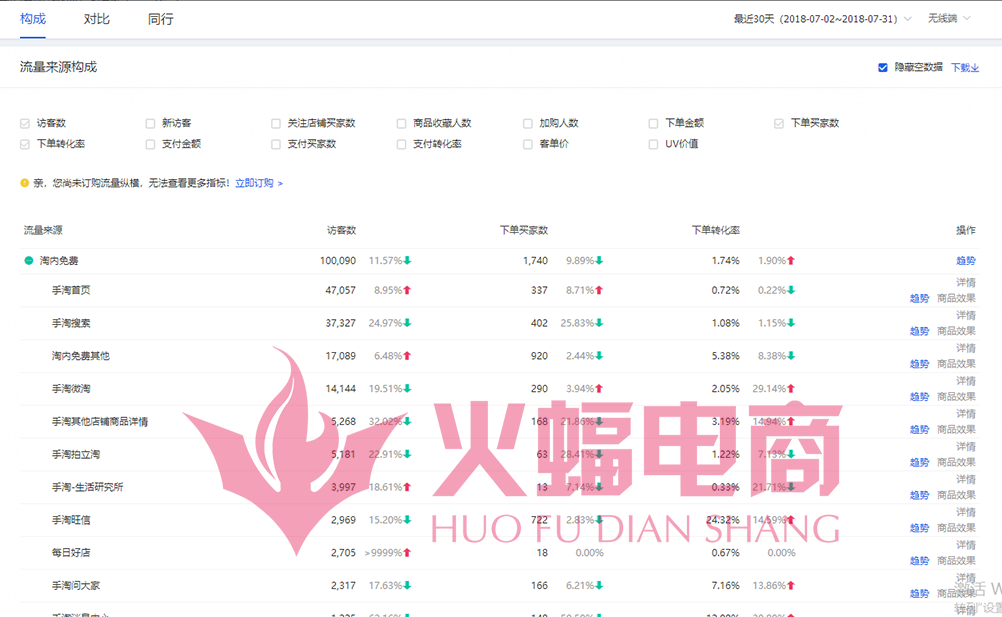Open 商品效果 for the 手淘其他店铺商品详情 row
This screenshot has height=617, width=1002.
click(x=957, y=430)
